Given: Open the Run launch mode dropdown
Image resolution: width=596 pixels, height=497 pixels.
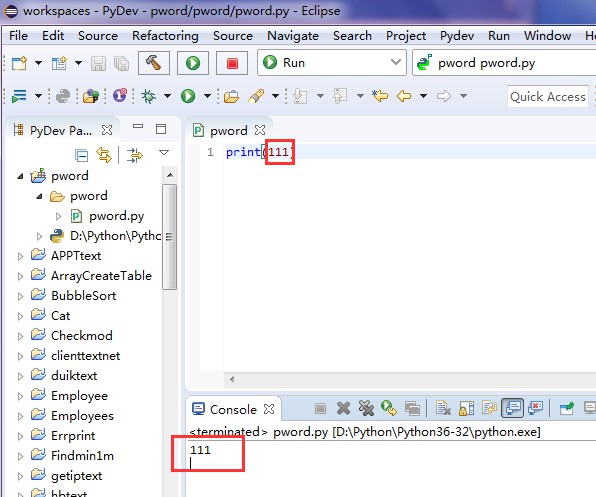Looking at the screenshot, I should [332, 62].
